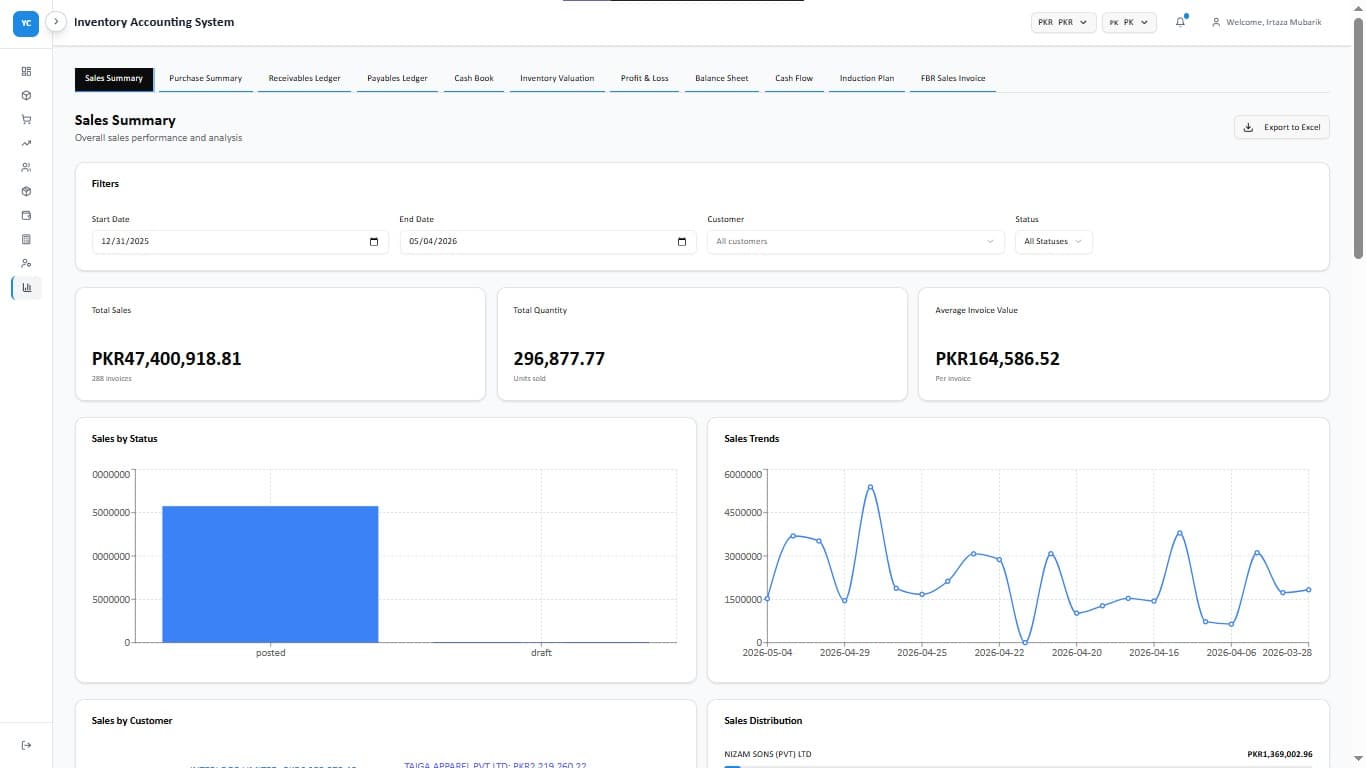Switch to Balance Sheet tab
The image size is (1366, 768).
pos(722,78)
